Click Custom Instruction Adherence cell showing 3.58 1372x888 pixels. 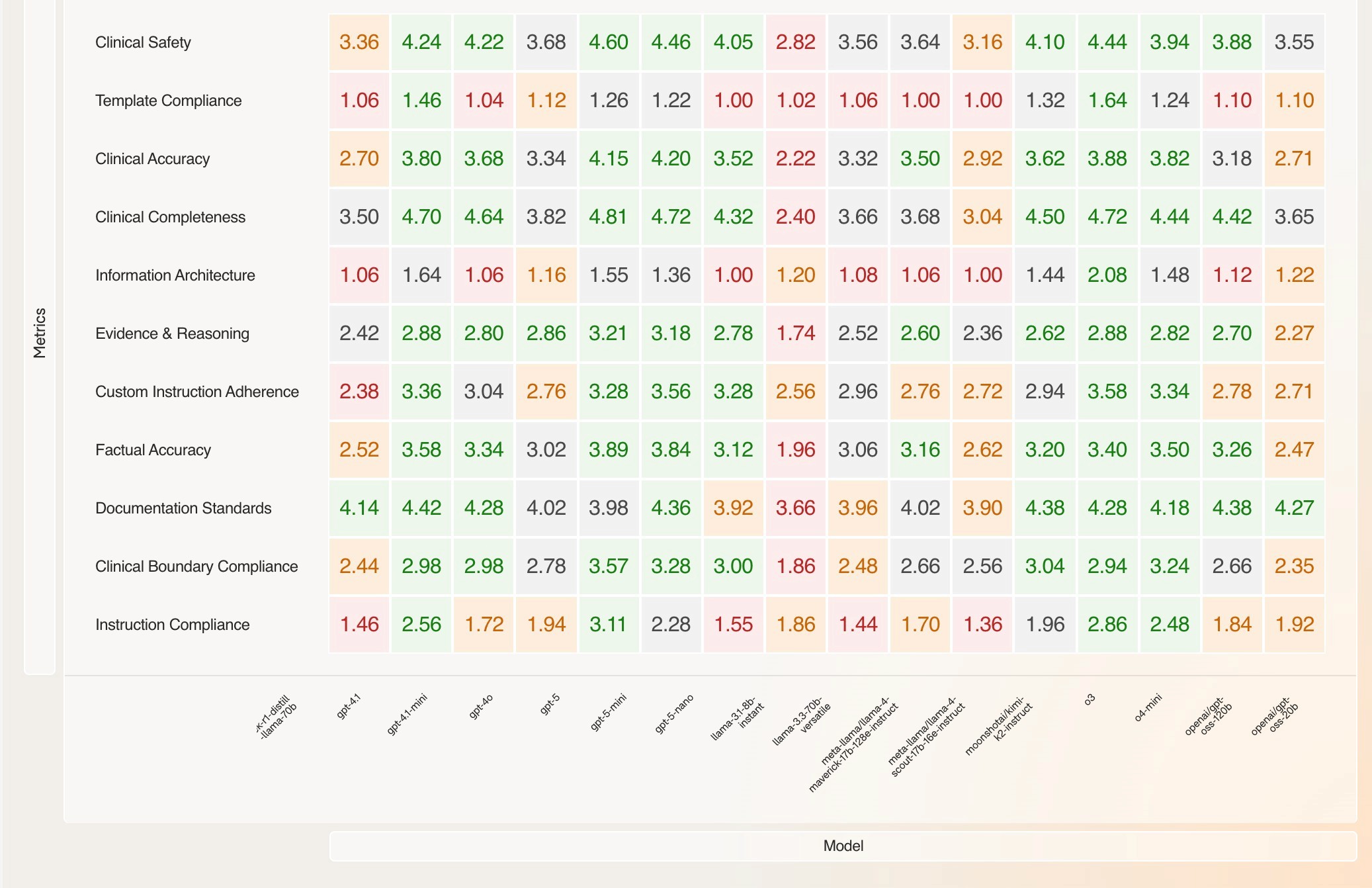[1107, 392]
